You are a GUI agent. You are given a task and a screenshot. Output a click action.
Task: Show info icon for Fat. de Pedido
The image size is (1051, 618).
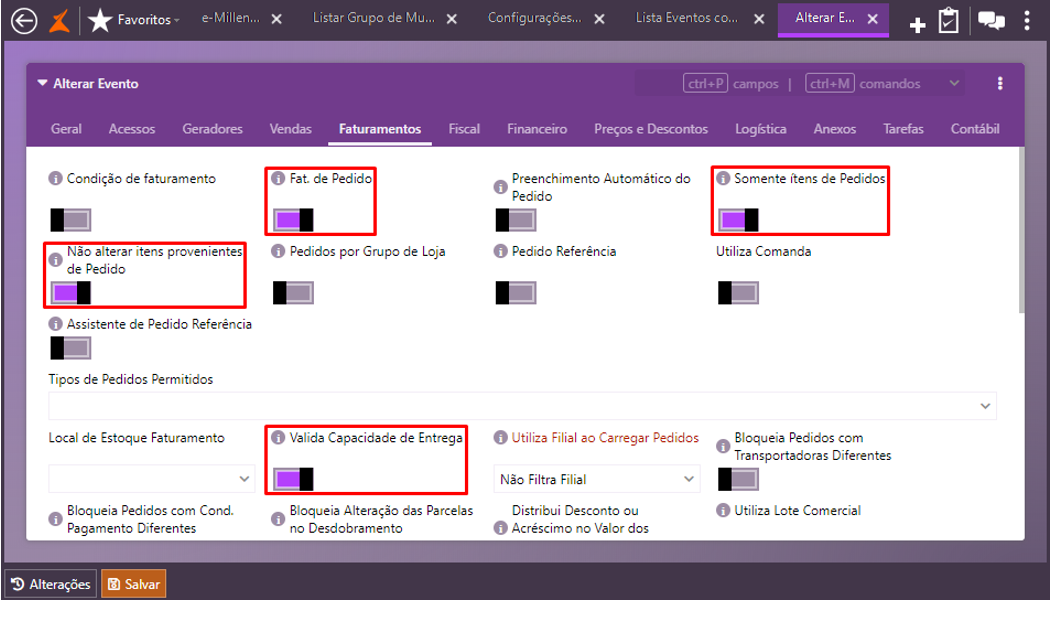coord(278,178)
